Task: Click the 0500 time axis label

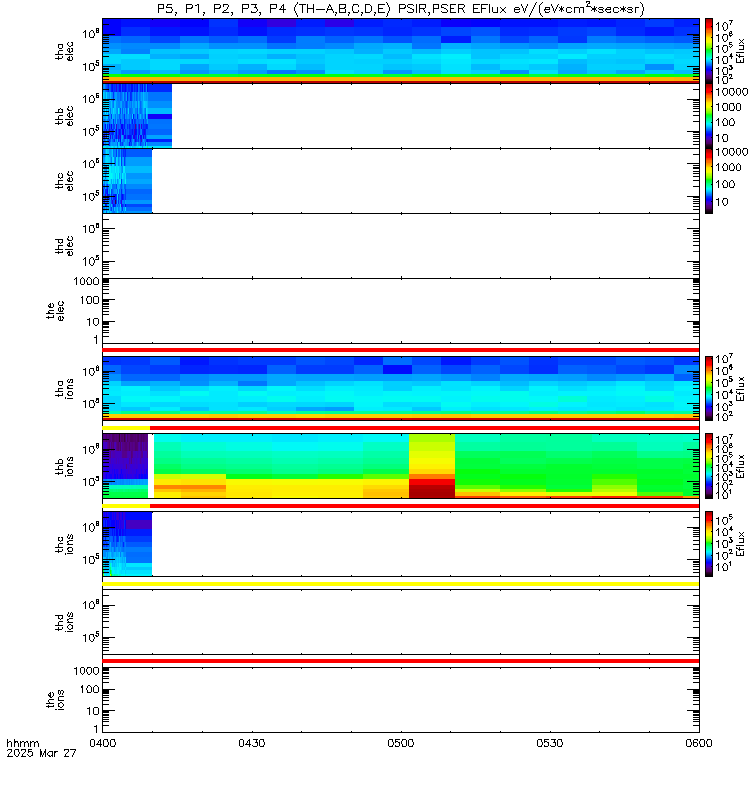Action: [x=401, y=743]
